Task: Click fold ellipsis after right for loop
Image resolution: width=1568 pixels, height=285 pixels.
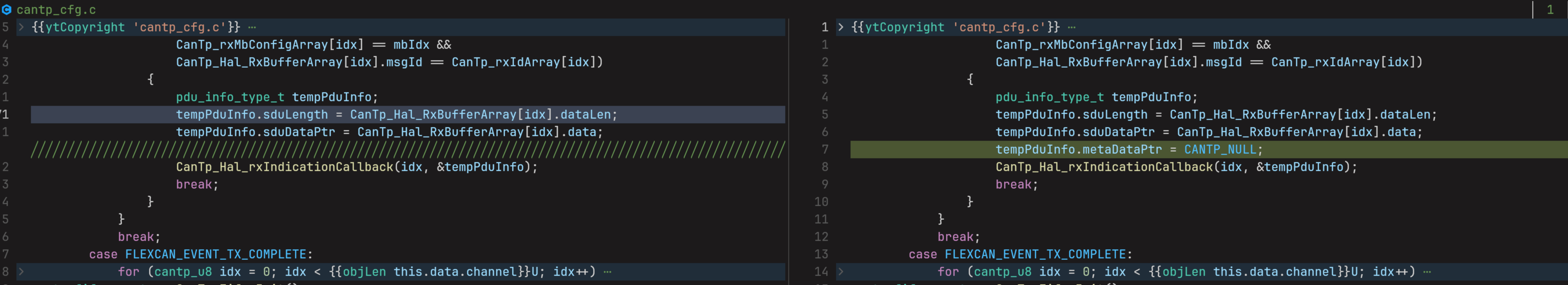Action: click(x=1427, y=272)
